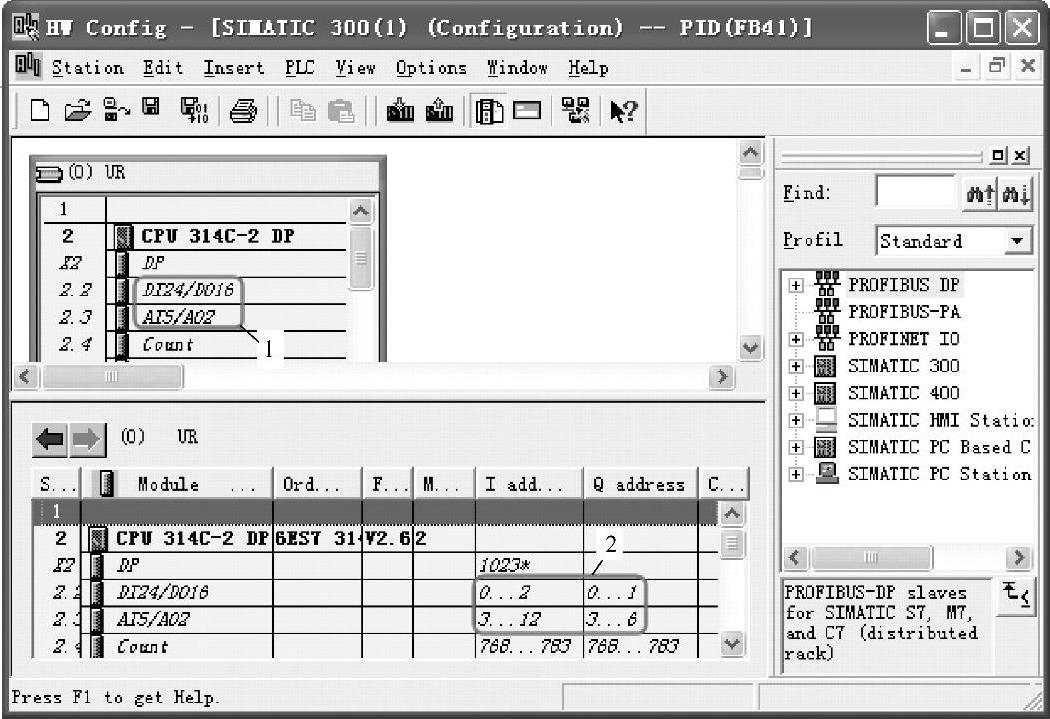The image size is (1050, 719).
Task: Expand the SIMATIC PC Station node
Action: pyautogui.click(x=796, y=474)
